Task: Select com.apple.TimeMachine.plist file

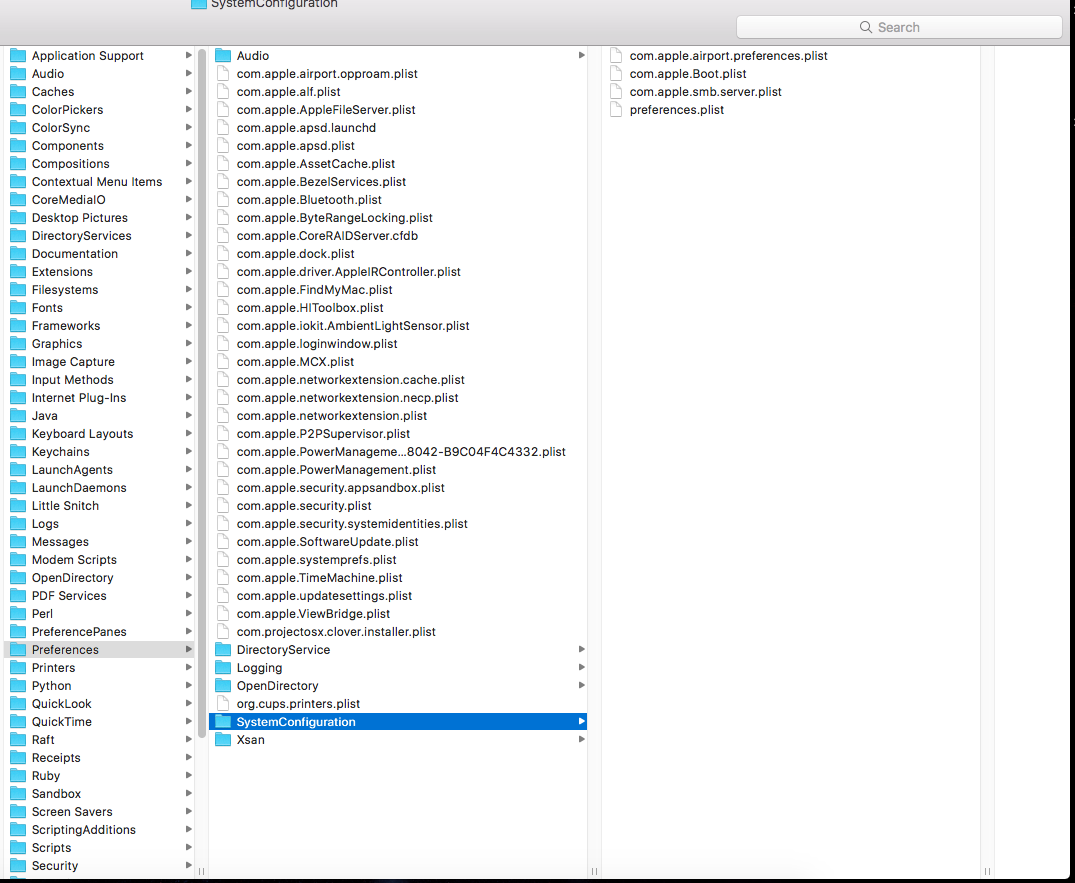Action: (319, 578)
